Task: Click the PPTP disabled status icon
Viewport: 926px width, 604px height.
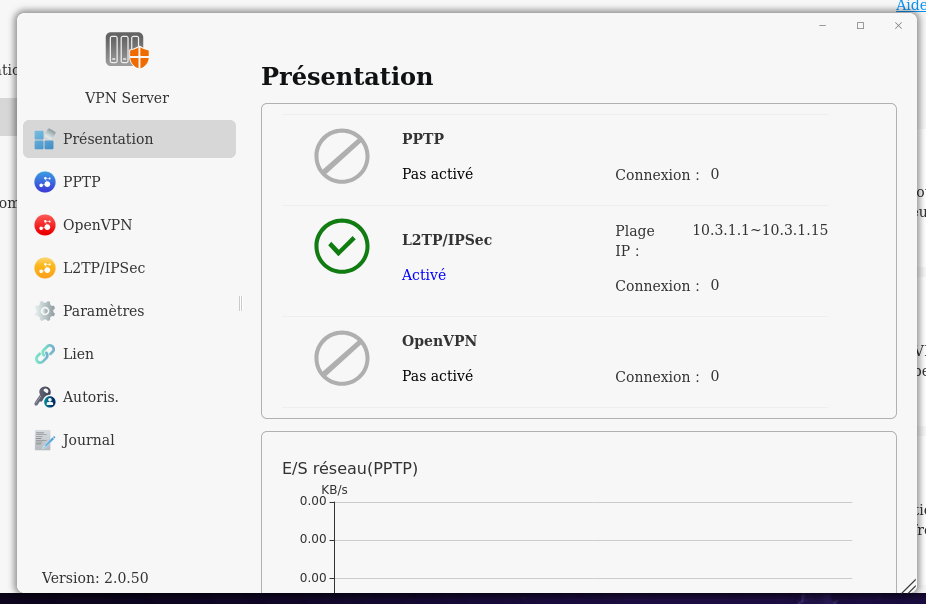Action: coord(342,156)
